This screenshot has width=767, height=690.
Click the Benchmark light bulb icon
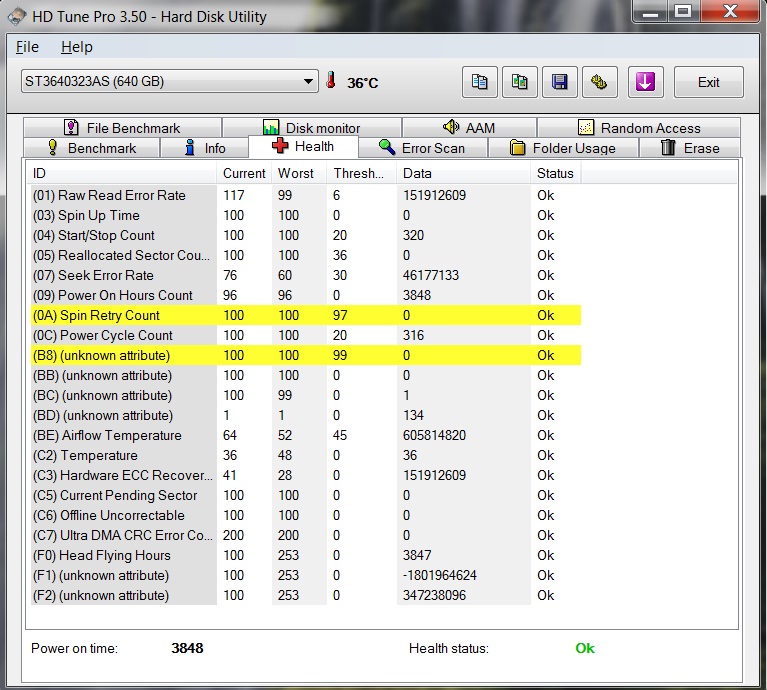pyautogui.click(x=52, y=148)
